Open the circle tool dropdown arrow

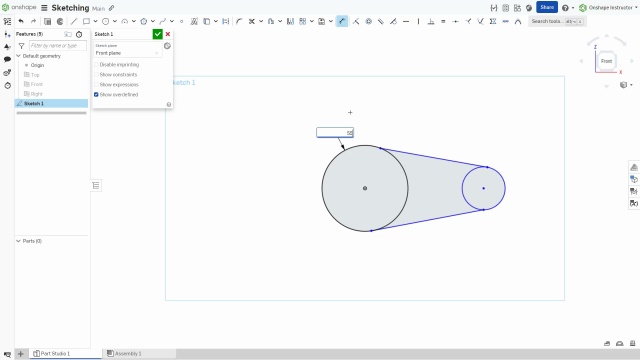(115, 21)
